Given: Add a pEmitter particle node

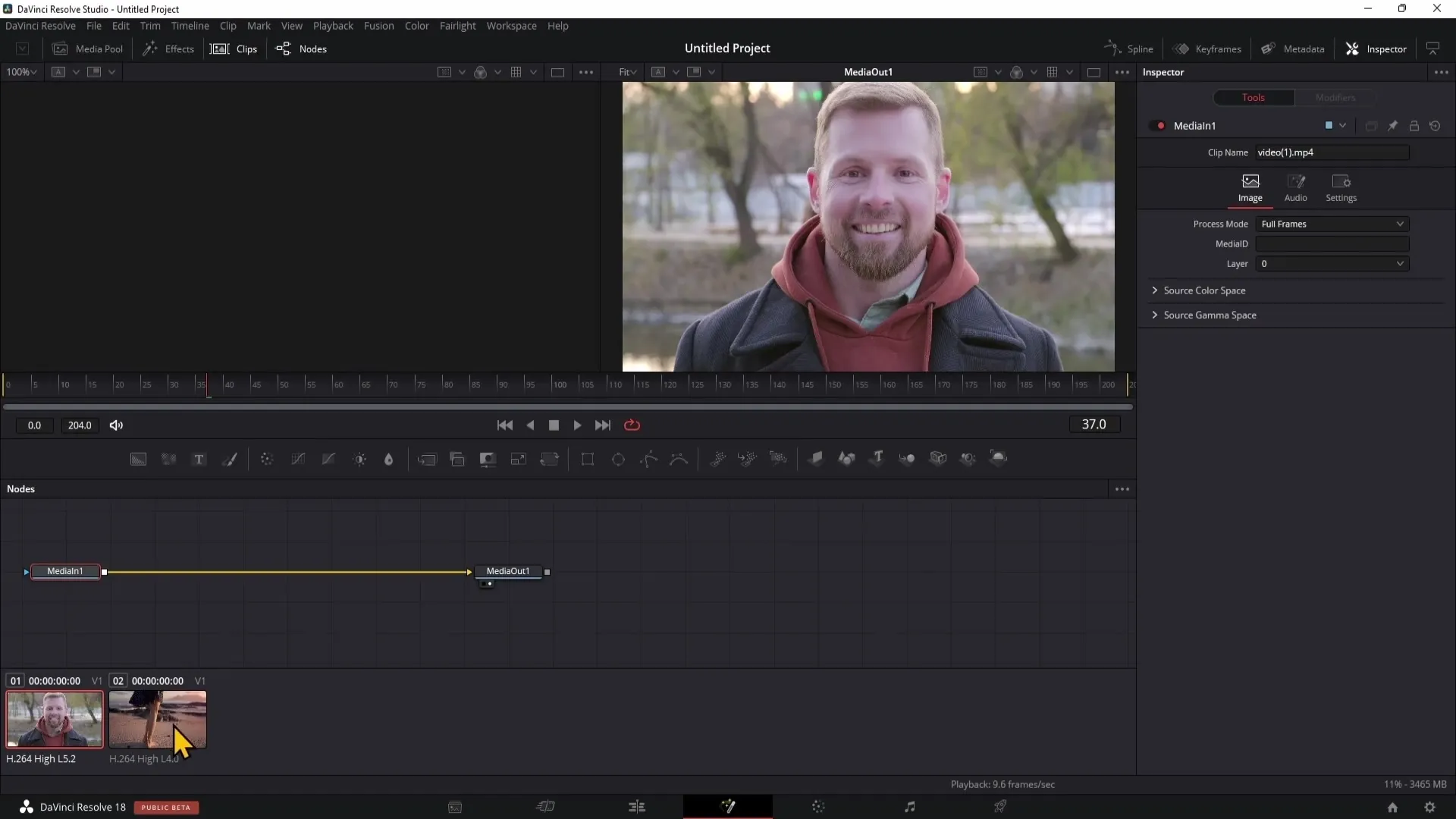Looking at the screenshot, I should [717, 458].
